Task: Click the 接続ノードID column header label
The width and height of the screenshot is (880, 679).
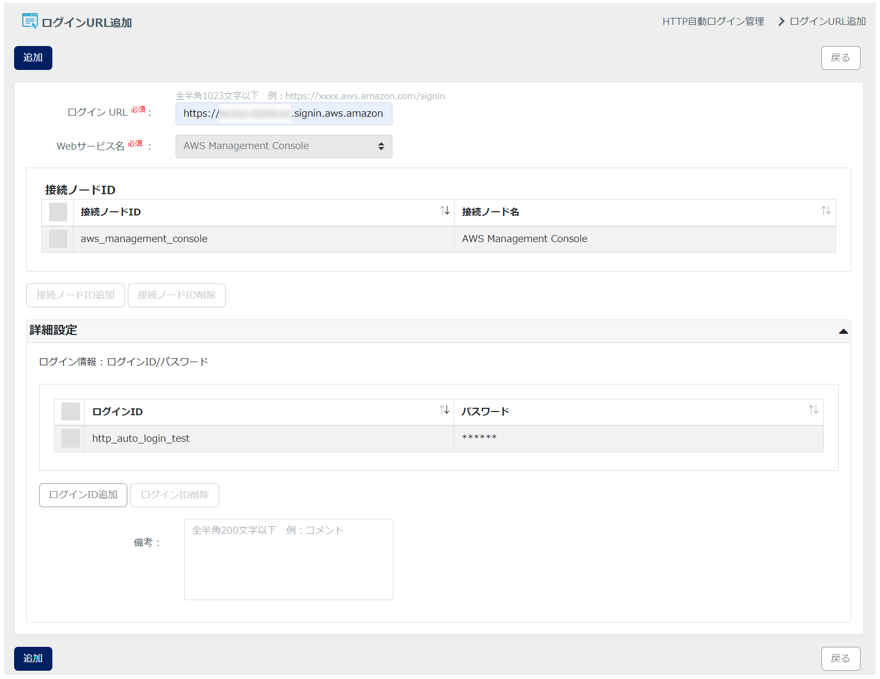Action: pyautogui.click(x=111, y=212)
